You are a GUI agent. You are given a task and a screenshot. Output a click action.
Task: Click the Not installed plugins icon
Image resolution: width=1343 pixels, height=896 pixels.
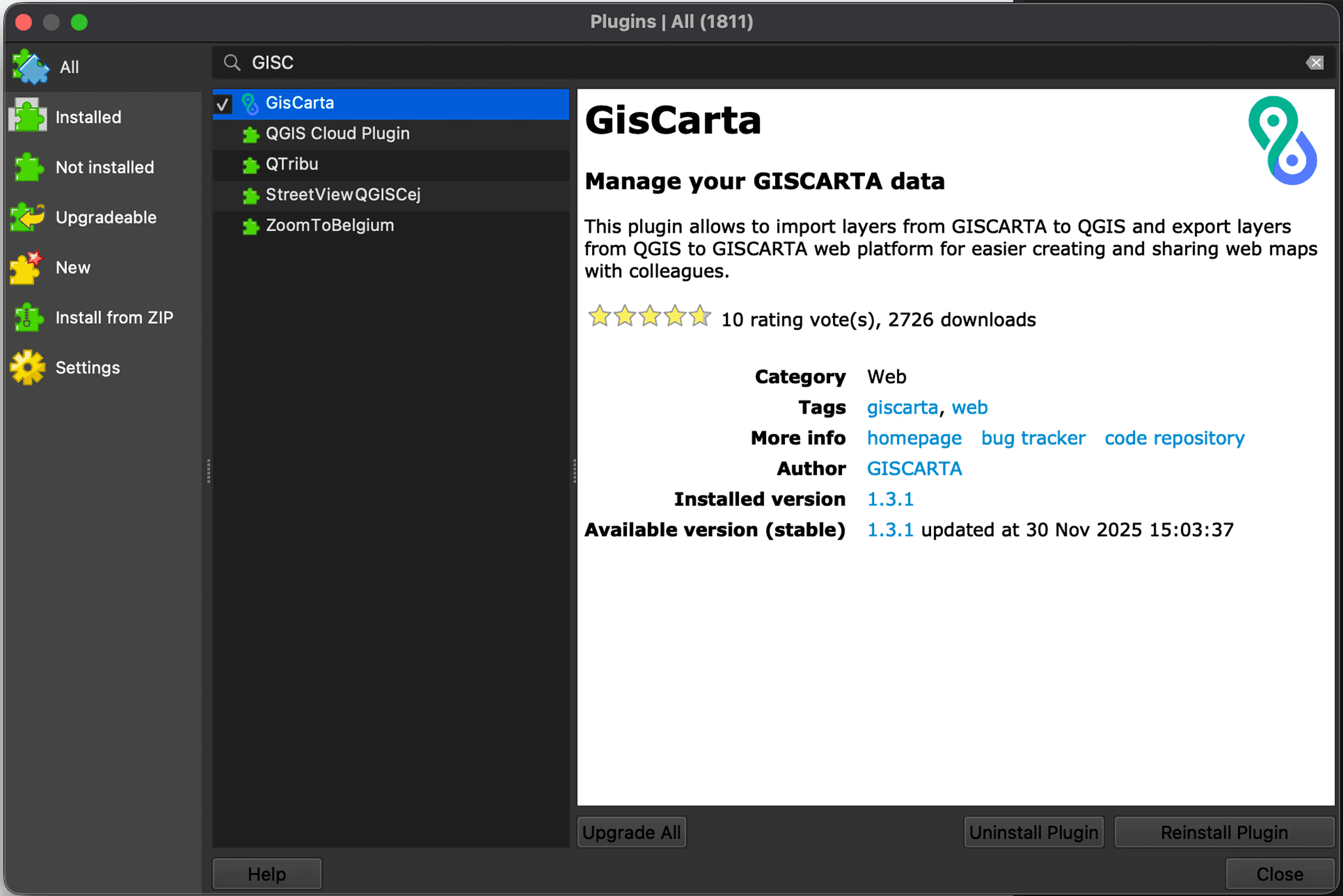(x=28, y=167)
